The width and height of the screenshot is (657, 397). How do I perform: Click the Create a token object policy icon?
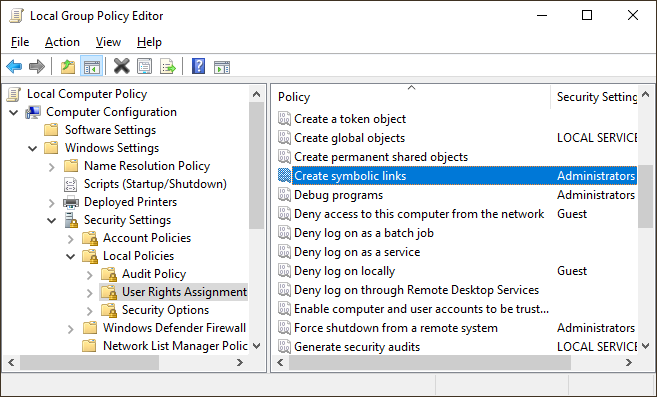[284, 119]
